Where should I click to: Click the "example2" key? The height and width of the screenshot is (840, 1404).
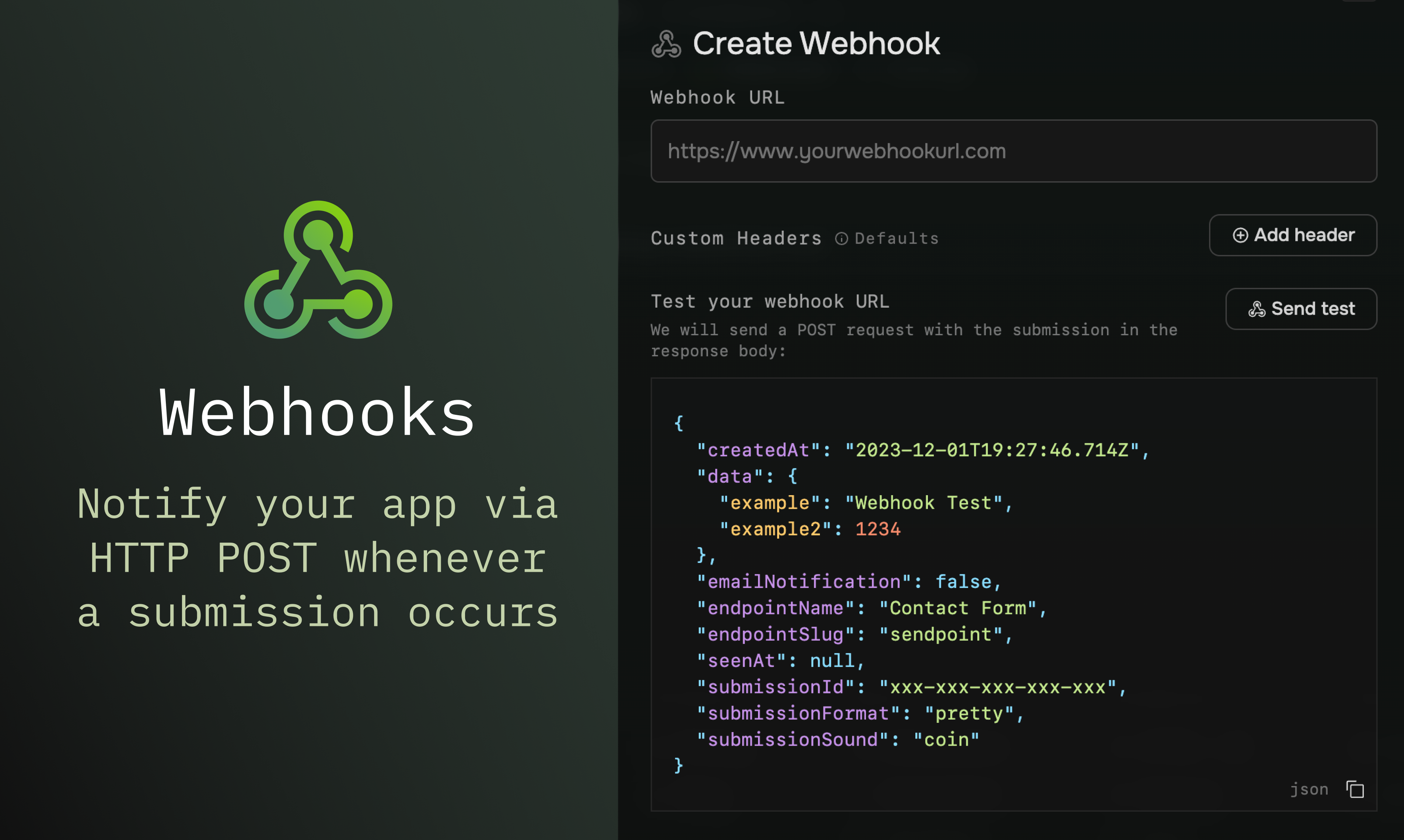click(x=776, y=529)
